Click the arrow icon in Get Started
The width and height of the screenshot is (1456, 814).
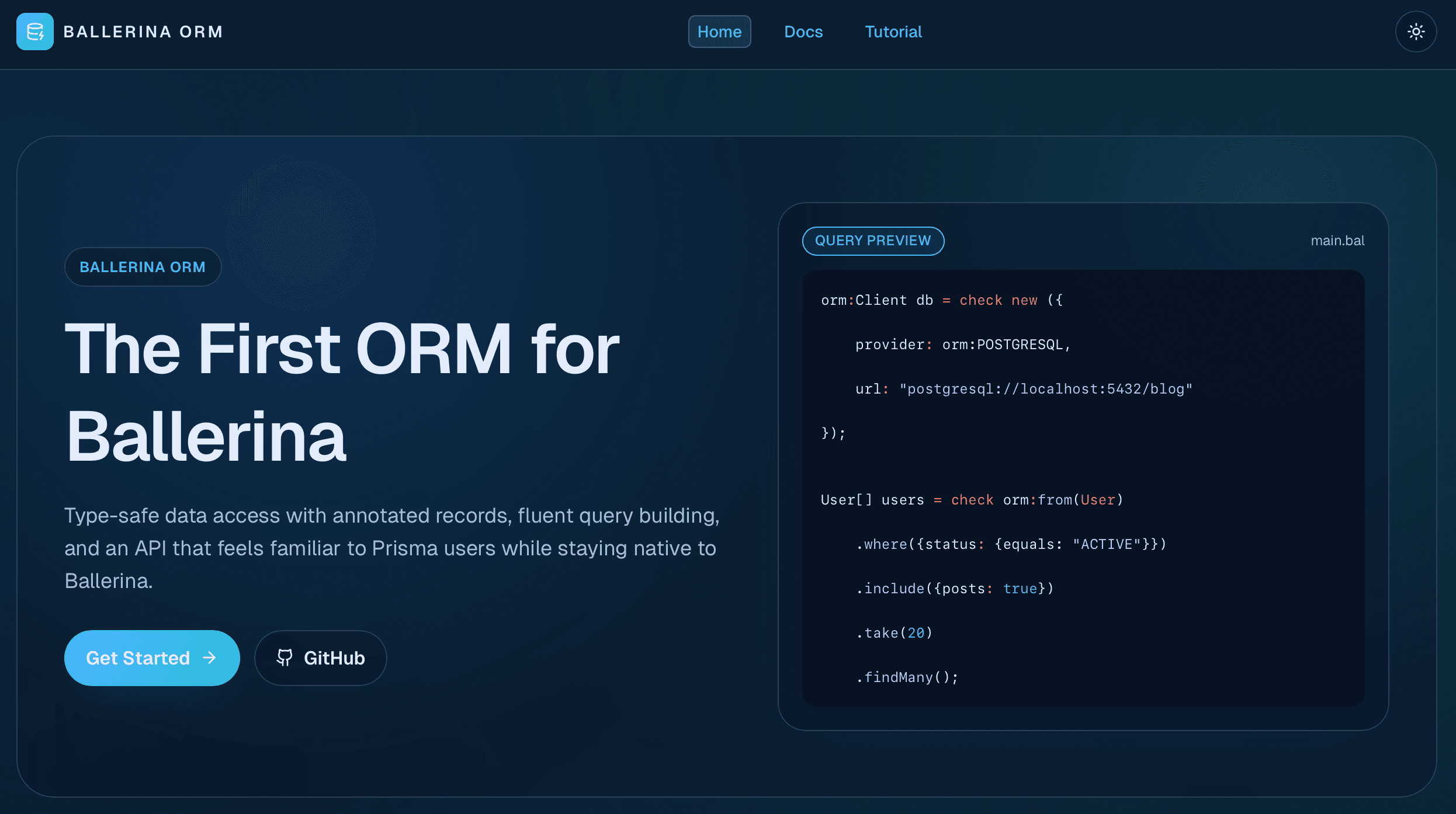click(210, 658)
